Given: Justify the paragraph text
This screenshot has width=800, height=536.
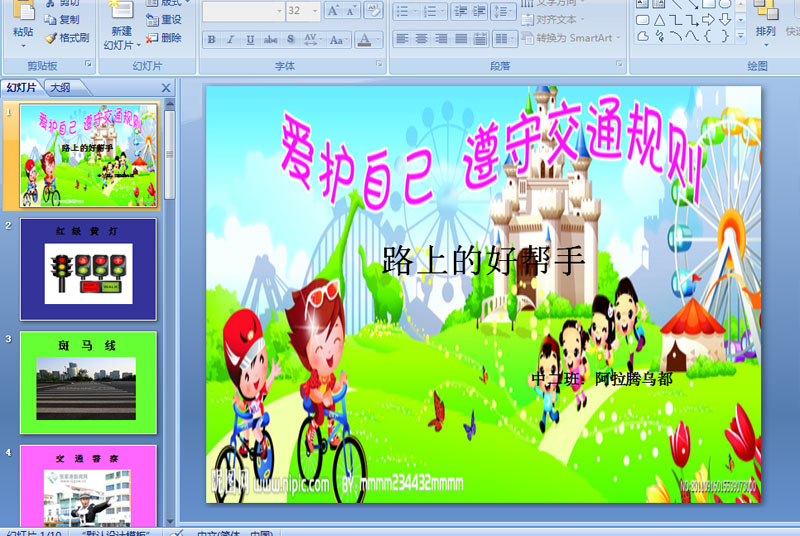Looking at the screenshot, I should pyautogui.click(x=461, y=39).
